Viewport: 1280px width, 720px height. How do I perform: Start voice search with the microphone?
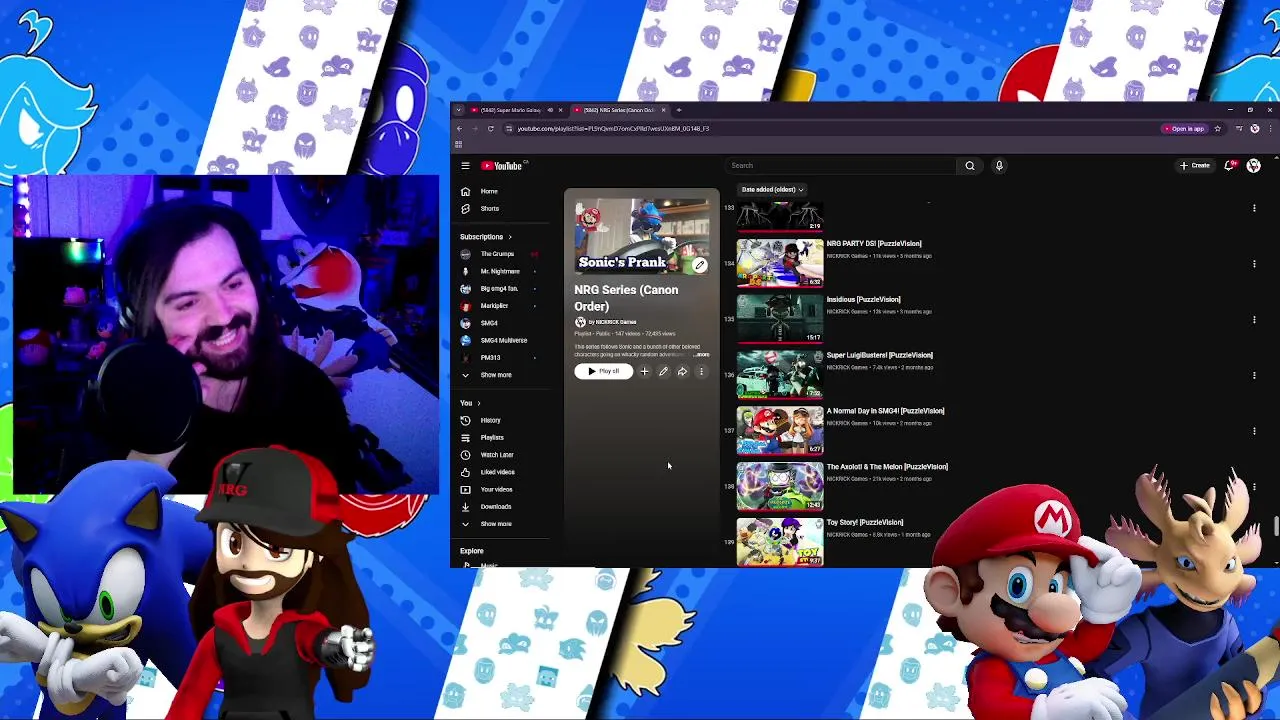998,166
